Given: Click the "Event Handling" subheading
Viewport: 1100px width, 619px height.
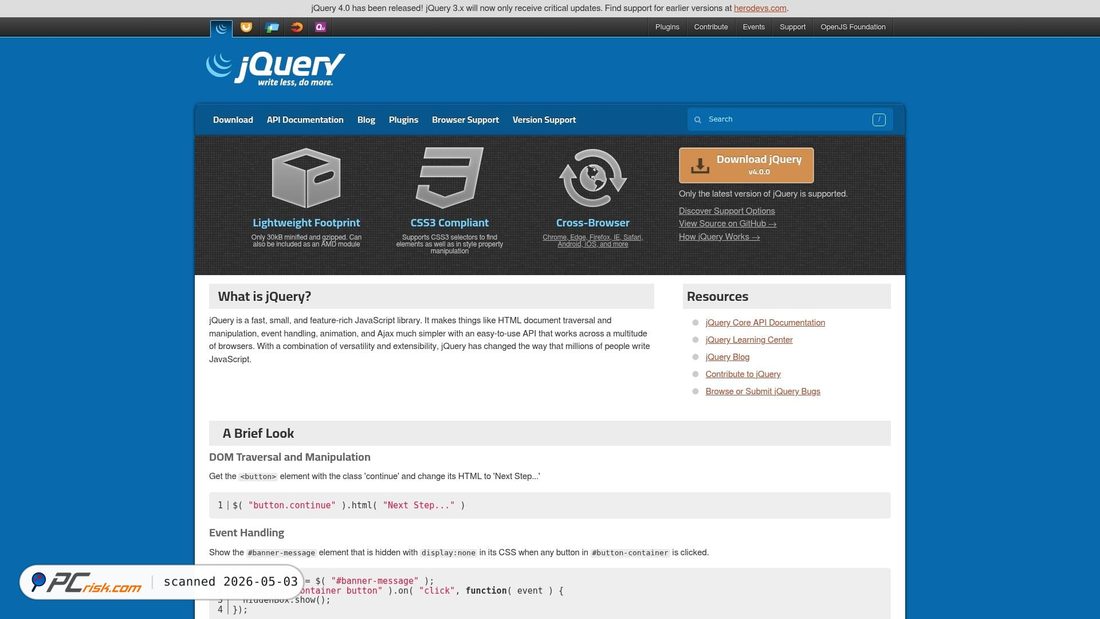Looking at the screenshot, I should tap(246, 533).
